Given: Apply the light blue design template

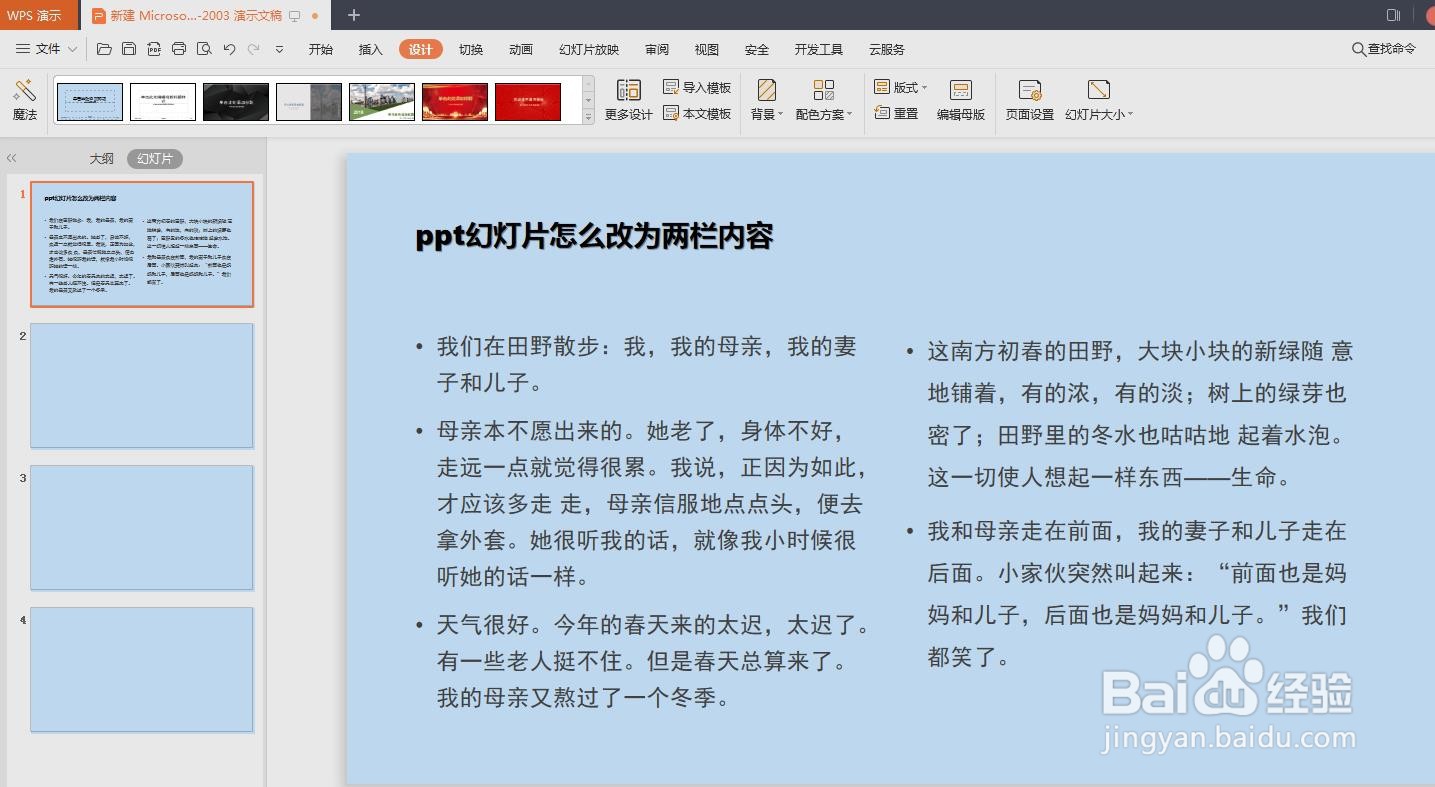Looking at the screenshot, I should 90,102.
